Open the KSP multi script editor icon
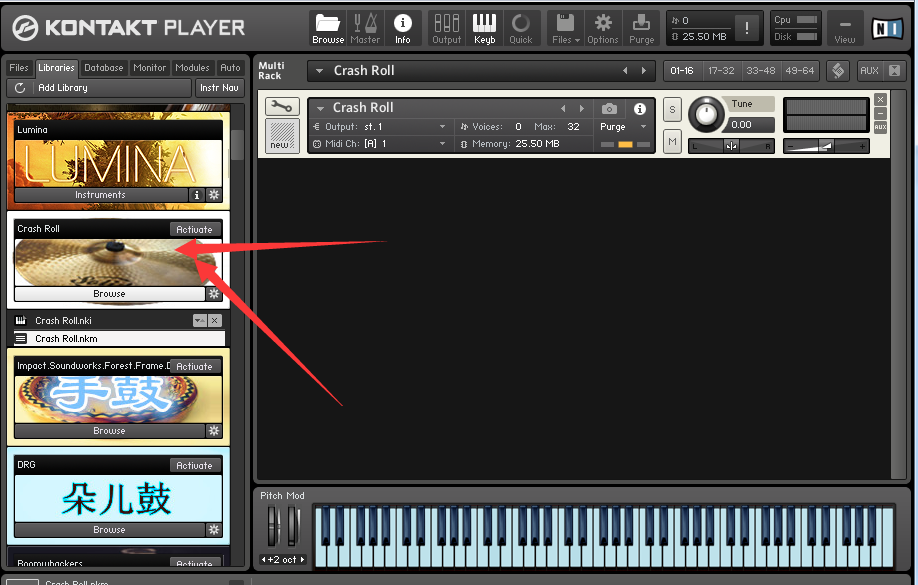The height and width of the screenshot is (585, 918). [838, 71]
